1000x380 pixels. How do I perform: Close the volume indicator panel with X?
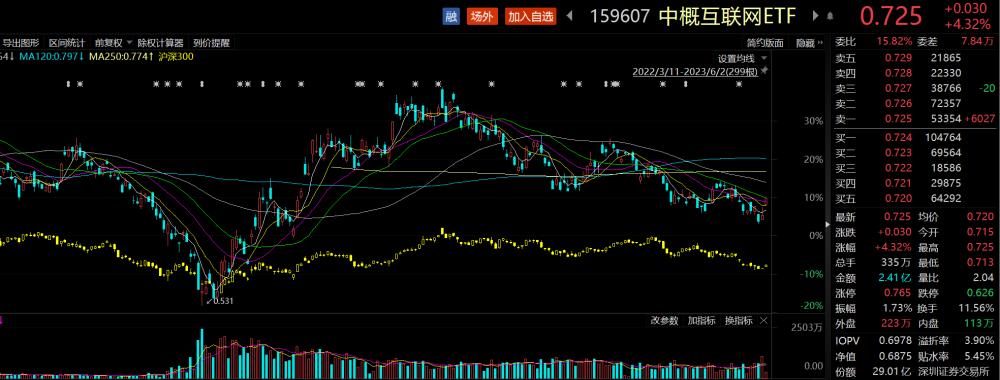pyautogui.click(x=764, y=320)
